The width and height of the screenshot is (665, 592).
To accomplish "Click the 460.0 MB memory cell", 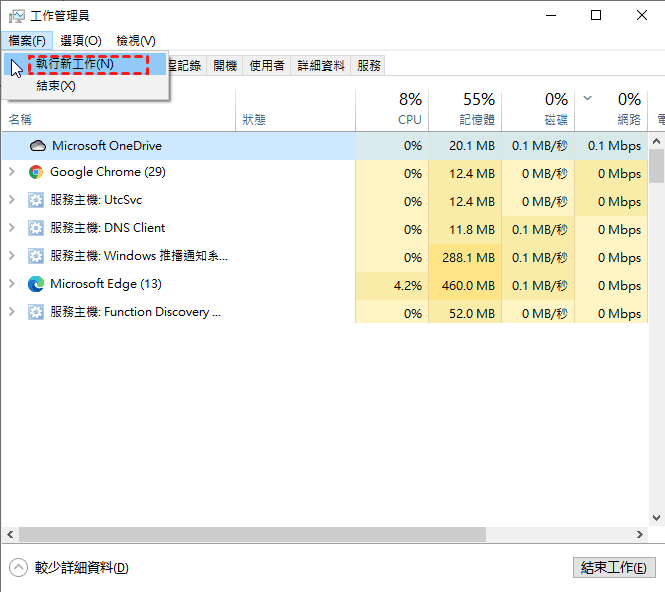I will tap(465, 286).
